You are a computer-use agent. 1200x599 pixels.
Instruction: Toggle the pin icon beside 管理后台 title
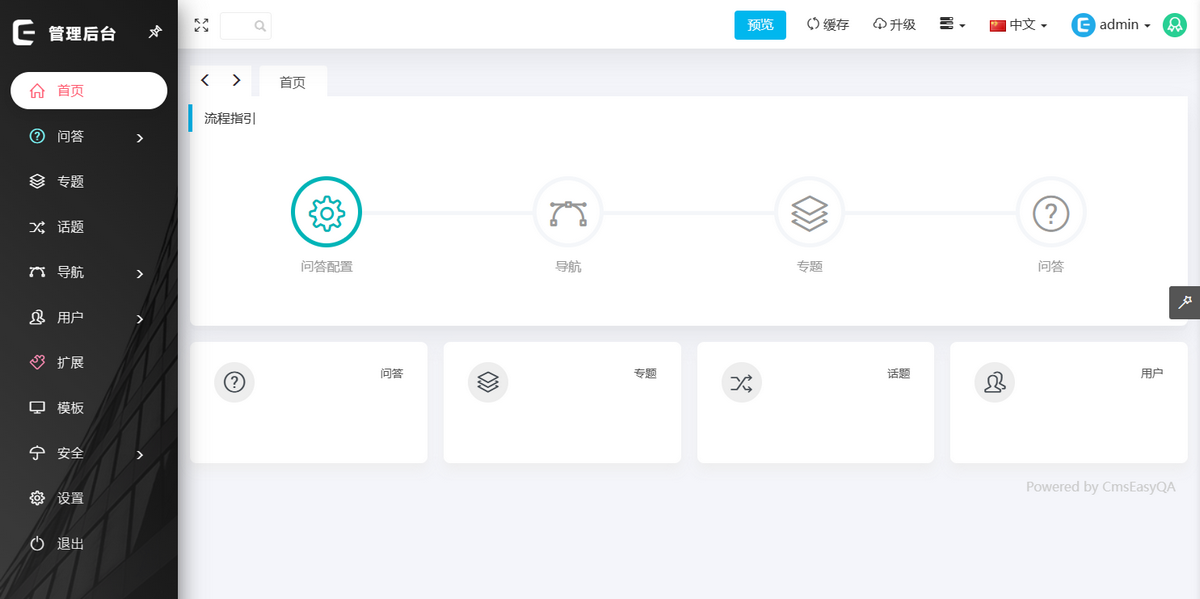(155, 32)
